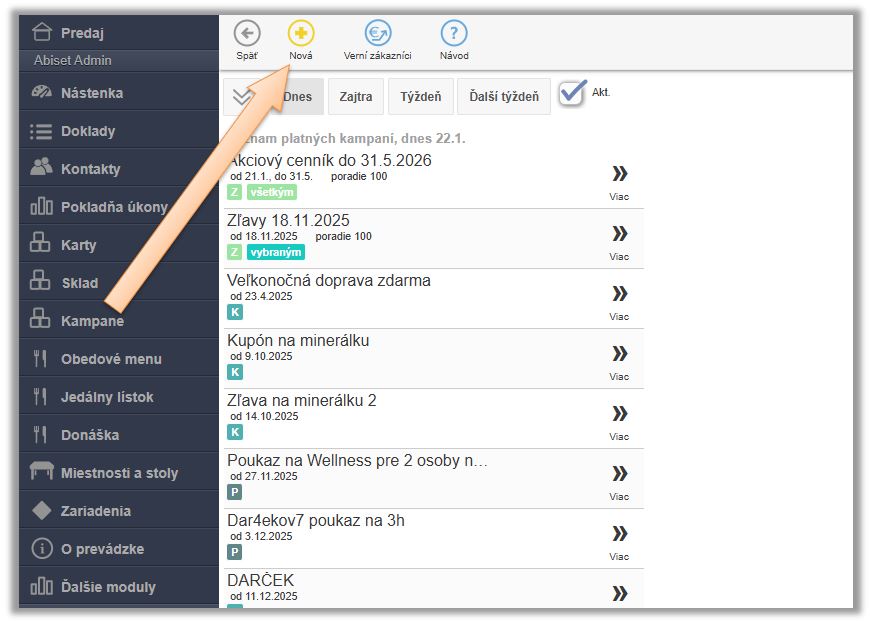Click the vybraným tag on Zľavy 18.11.2025
The width and height of the screenshot is (870, 621).
[x=275, y=252]
